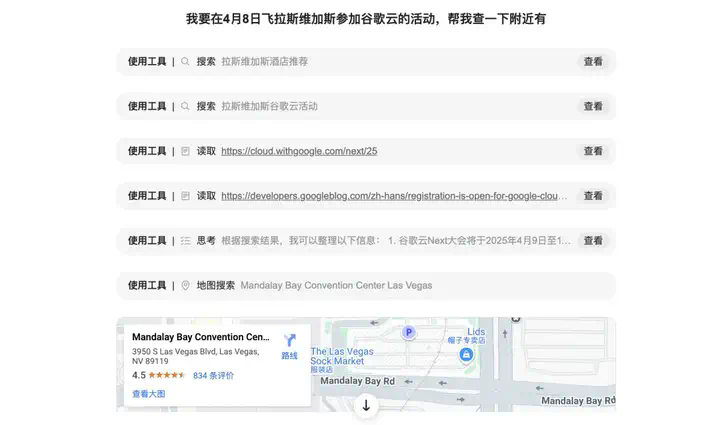Viewport: 720px width, 425px height.
Task: Click the map query Mandalay Bay Convention Center Las Vegas
Action: (x=336, y=285)
